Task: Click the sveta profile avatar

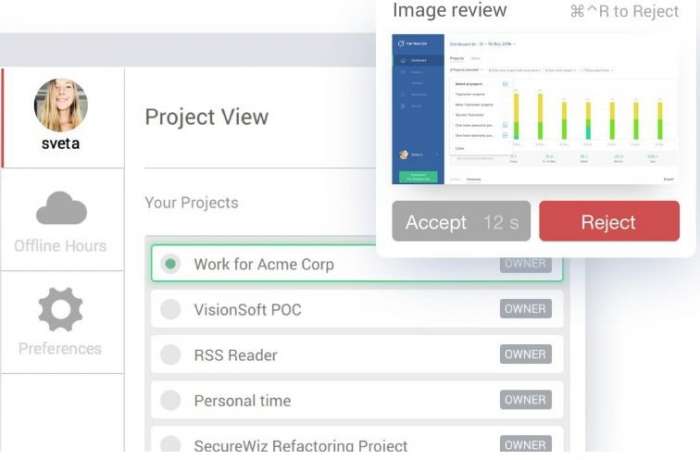Action: click(61, 105)
